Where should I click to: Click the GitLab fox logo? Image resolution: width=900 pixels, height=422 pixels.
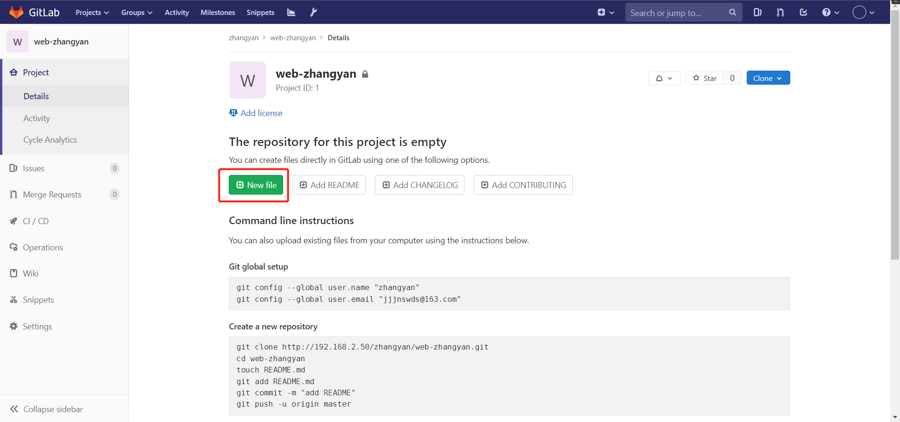(x=16, y=13)
